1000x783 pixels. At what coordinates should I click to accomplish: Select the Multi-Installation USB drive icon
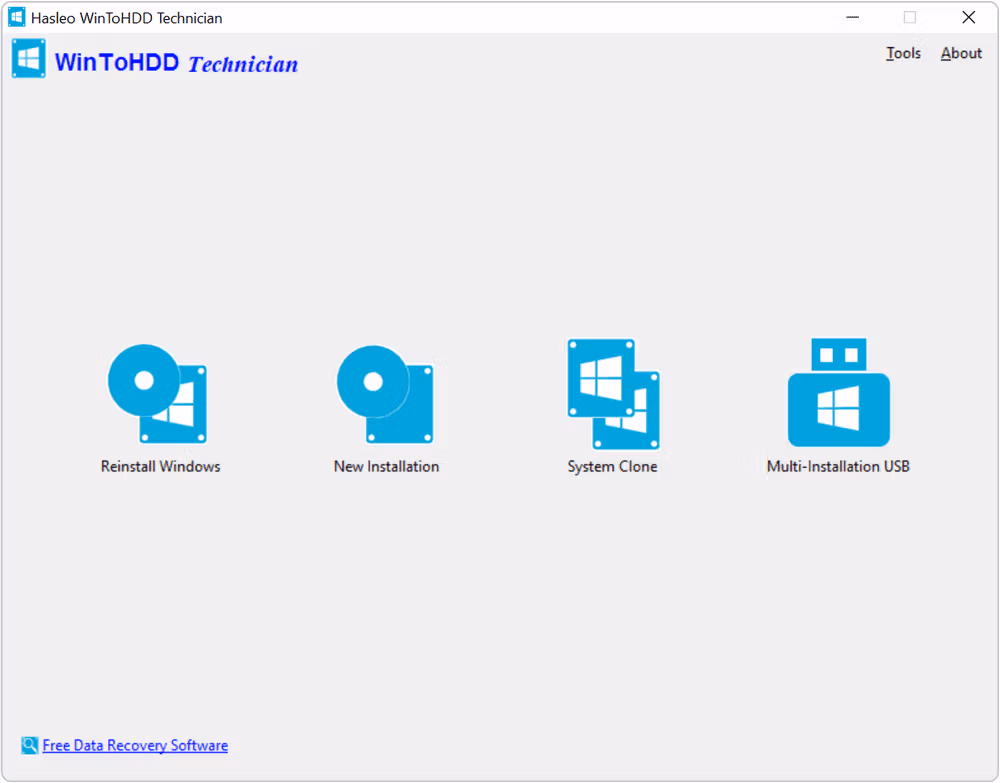[839, 392]
